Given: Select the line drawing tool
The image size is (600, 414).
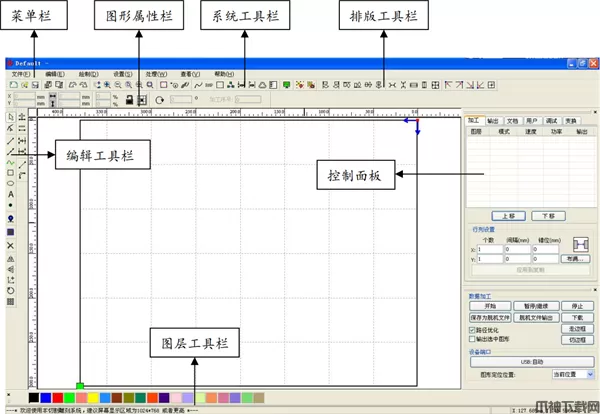Looking at the screenshot, I should [10, 142].
